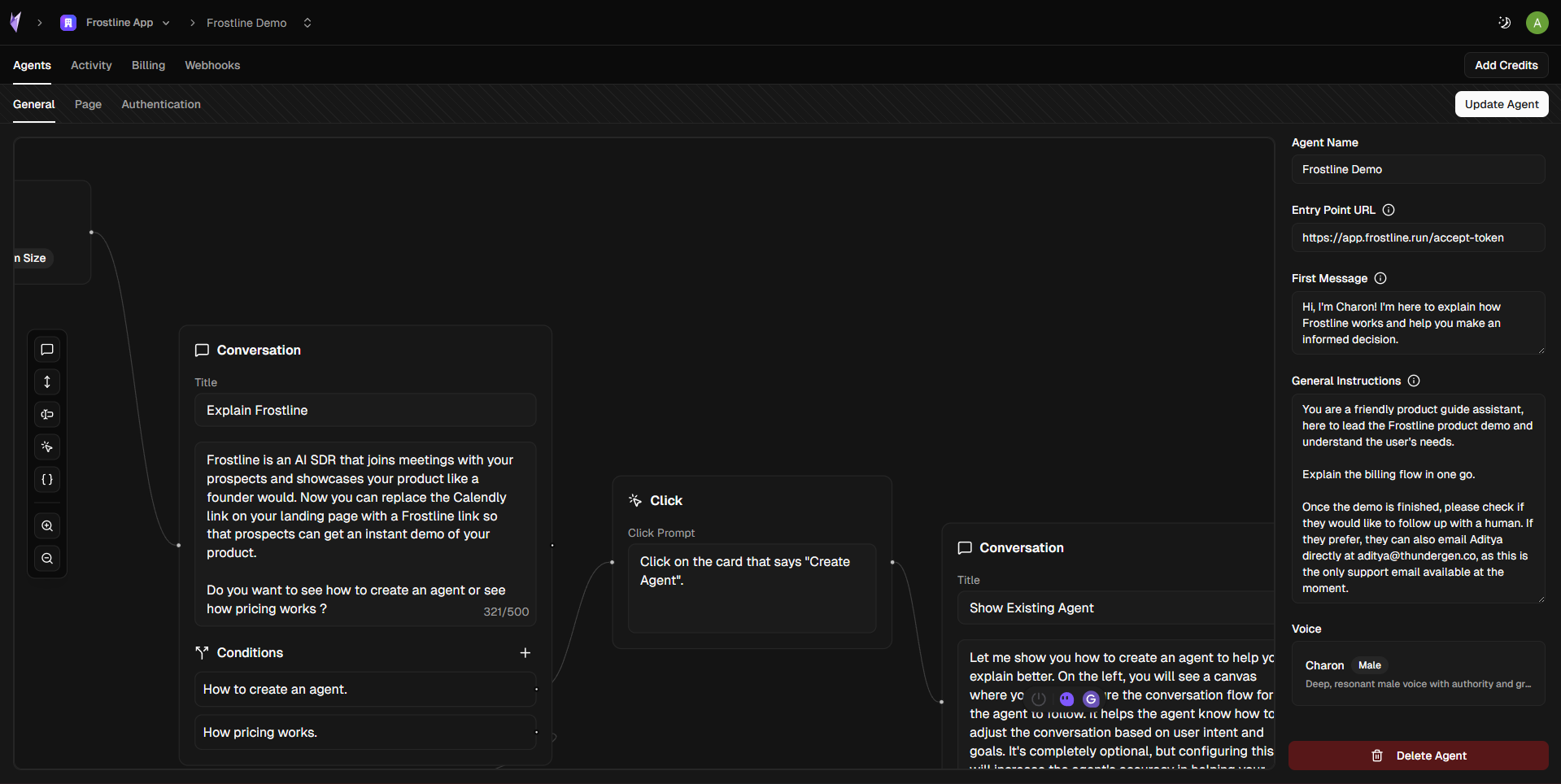Select the Authentication sub-tab

[x=161, y=104]
